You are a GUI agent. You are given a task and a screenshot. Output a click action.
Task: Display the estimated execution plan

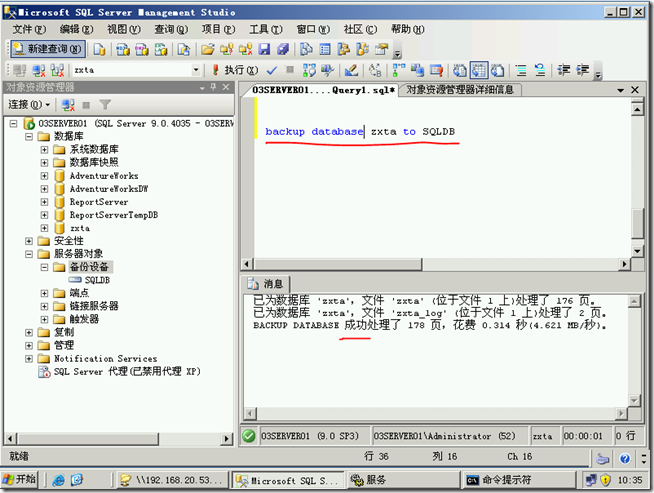(x=309, y=70)
